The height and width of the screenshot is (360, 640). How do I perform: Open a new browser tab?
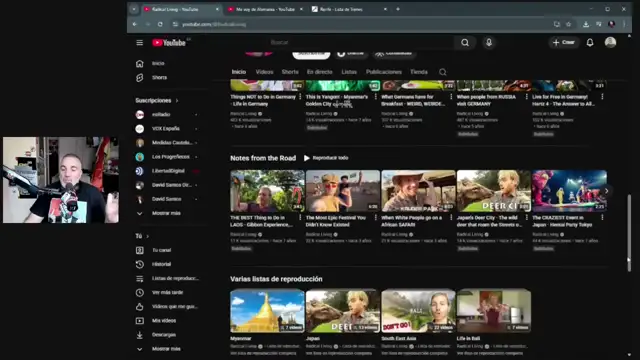tap(398, 9)
